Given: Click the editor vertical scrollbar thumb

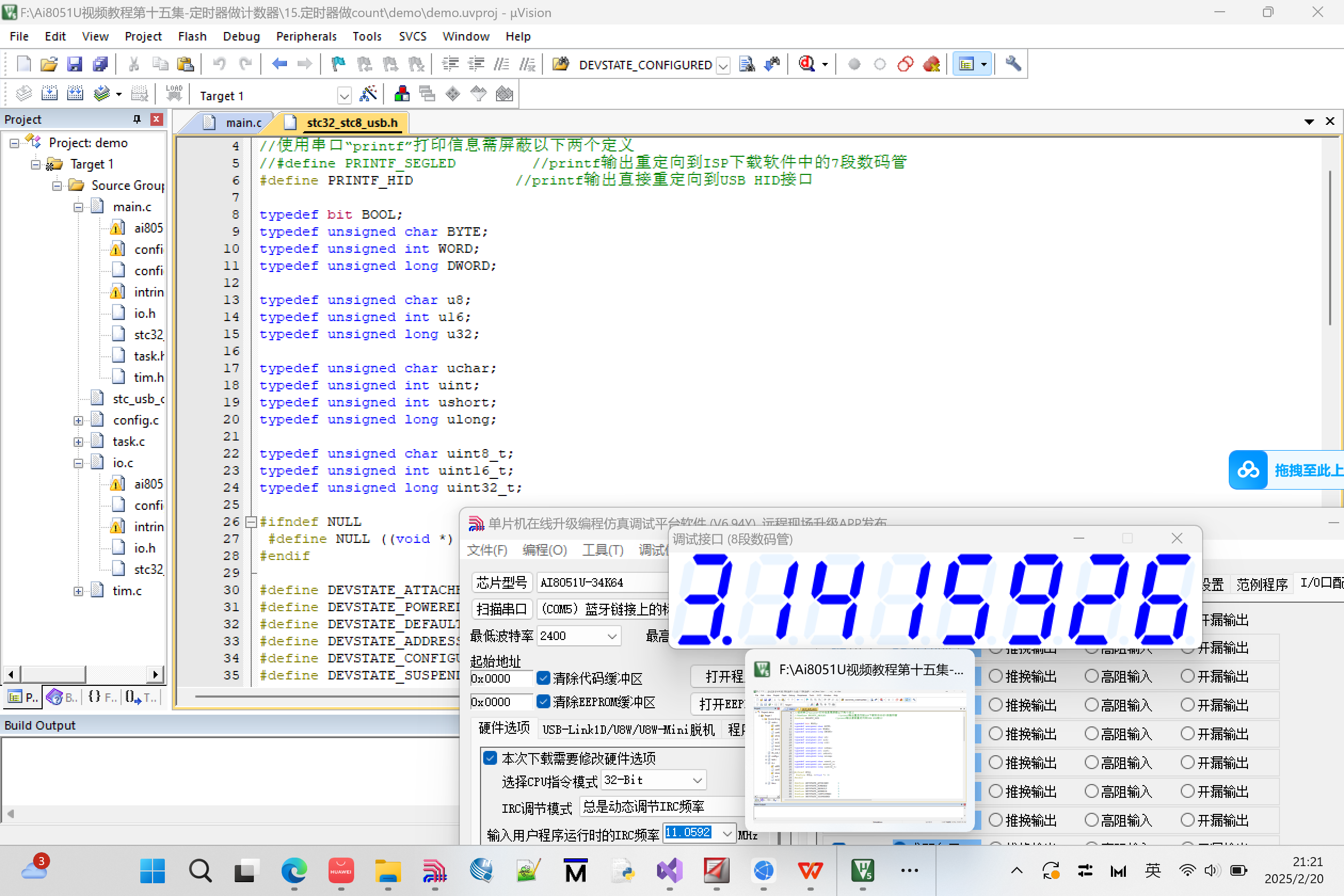Looking at the screenshot, I should coord(1330,249).
